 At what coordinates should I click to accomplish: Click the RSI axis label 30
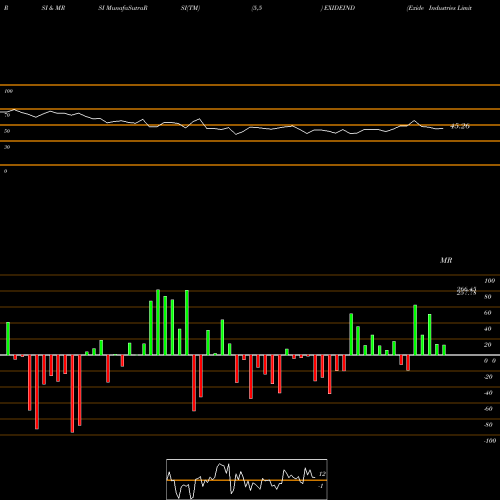pyautogui.click(x=7, y=147)
